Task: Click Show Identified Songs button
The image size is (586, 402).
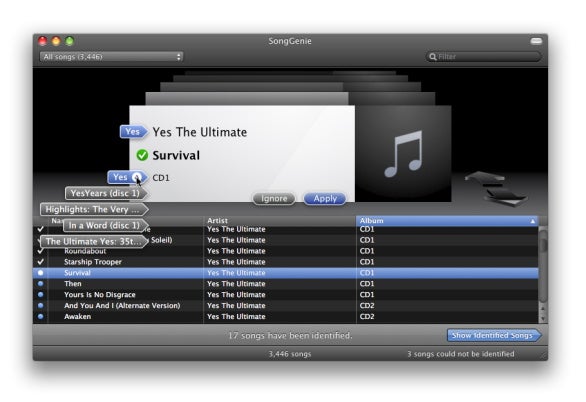Action: coord(493,335)
